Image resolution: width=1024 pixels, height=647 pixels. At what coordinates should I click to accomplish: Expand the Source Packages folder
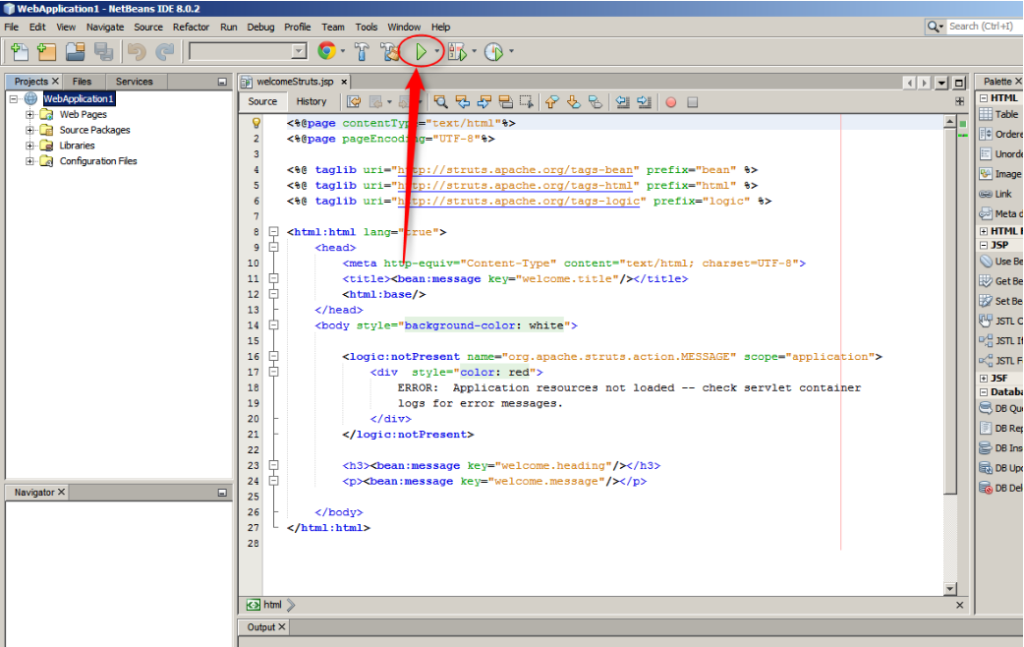tap(29, 130)
